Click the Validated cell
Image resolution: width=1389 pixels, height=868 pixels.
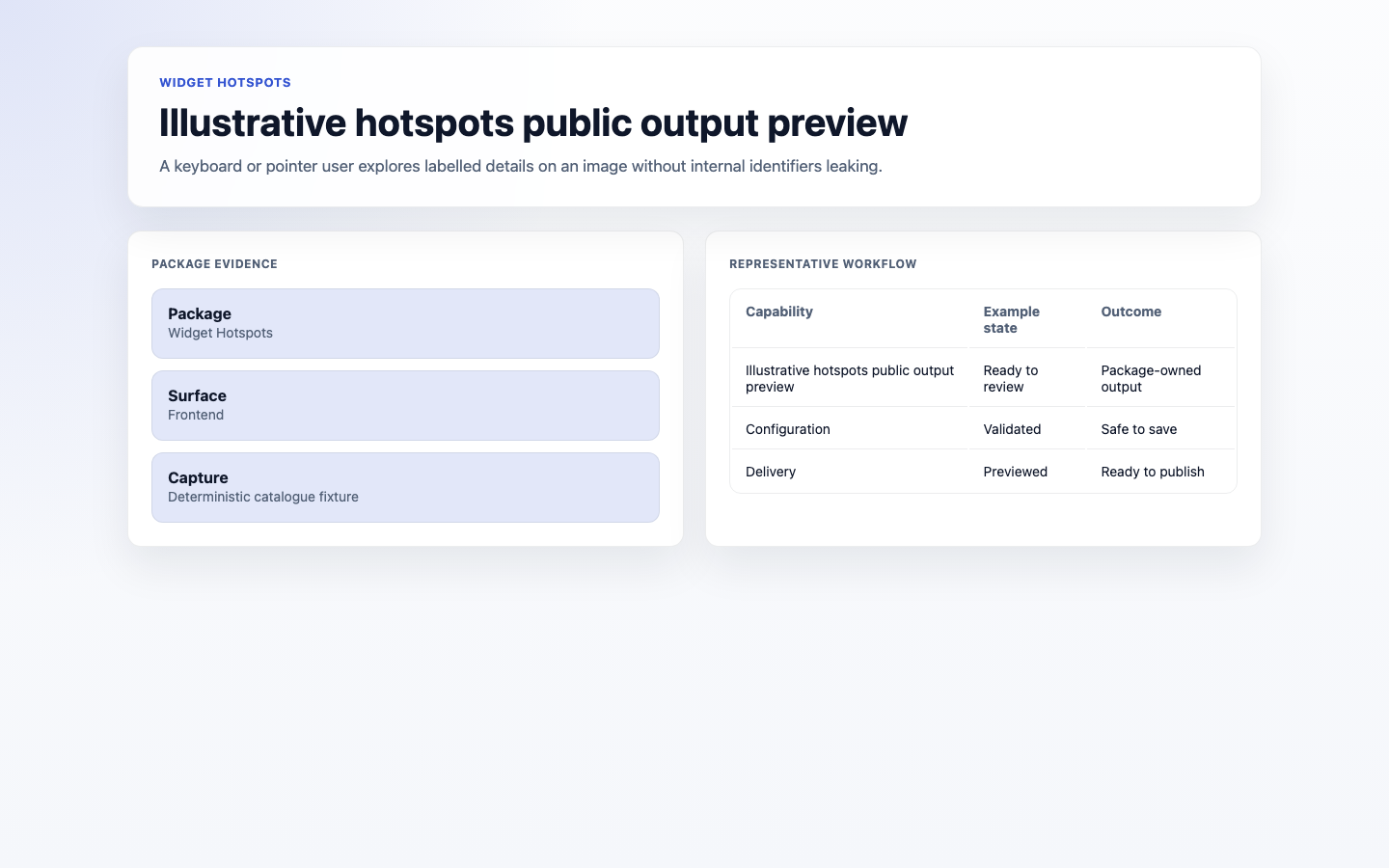pos(1026,429)
